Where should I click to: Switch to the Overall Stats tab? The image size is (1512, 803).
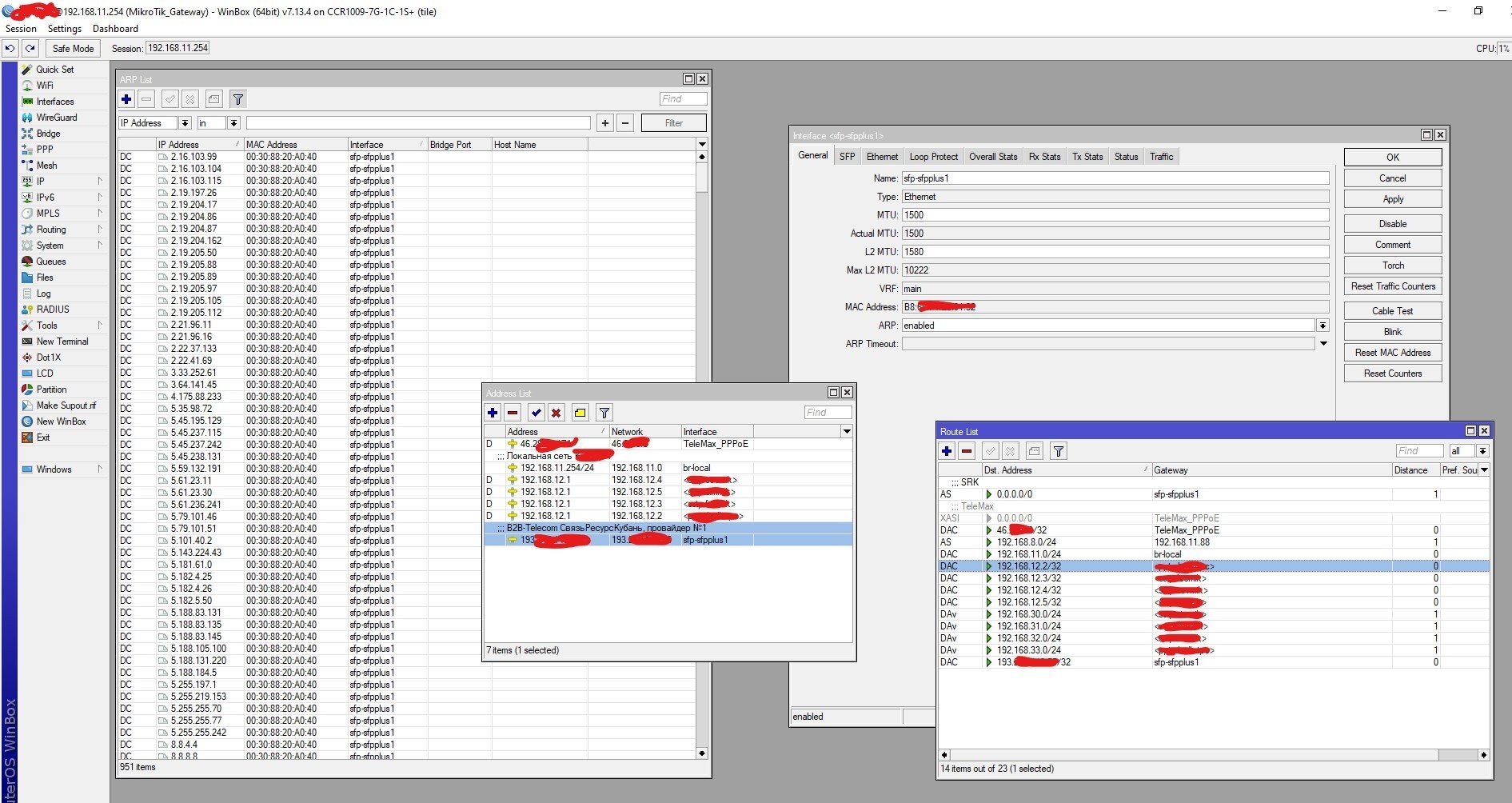pyautogui.click(x=992, y=157)
